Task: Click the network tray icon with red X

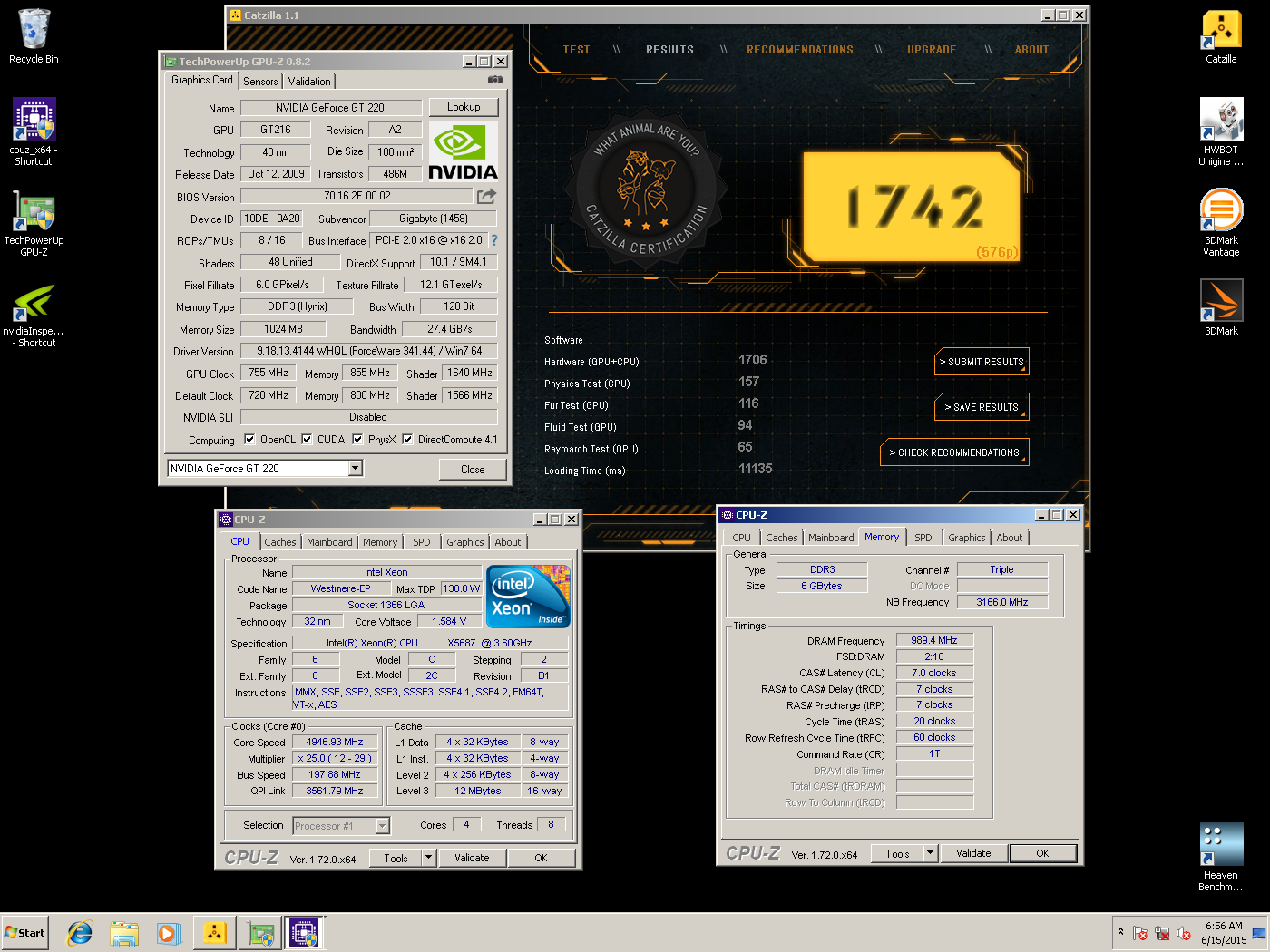Action: click(1162, 933)
